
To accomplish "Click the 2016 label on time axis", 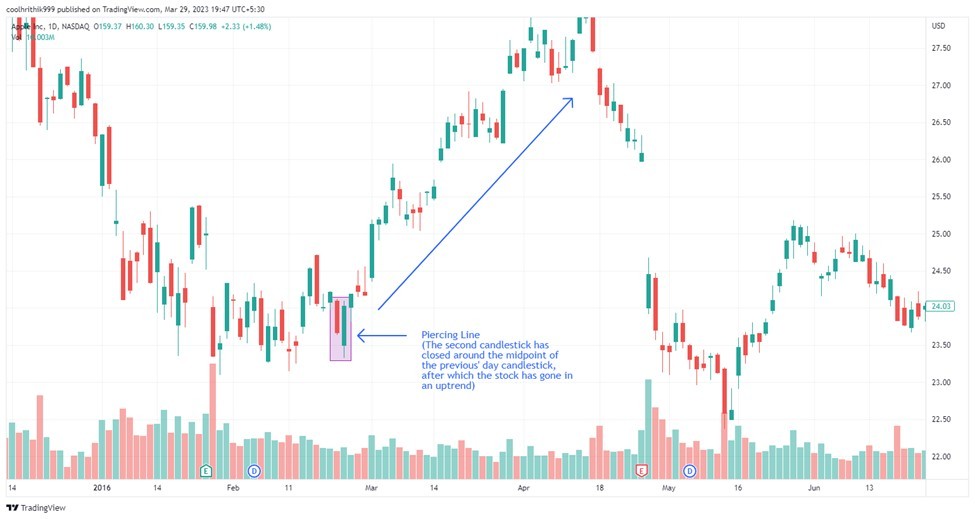I will click(x=102, y=488).
